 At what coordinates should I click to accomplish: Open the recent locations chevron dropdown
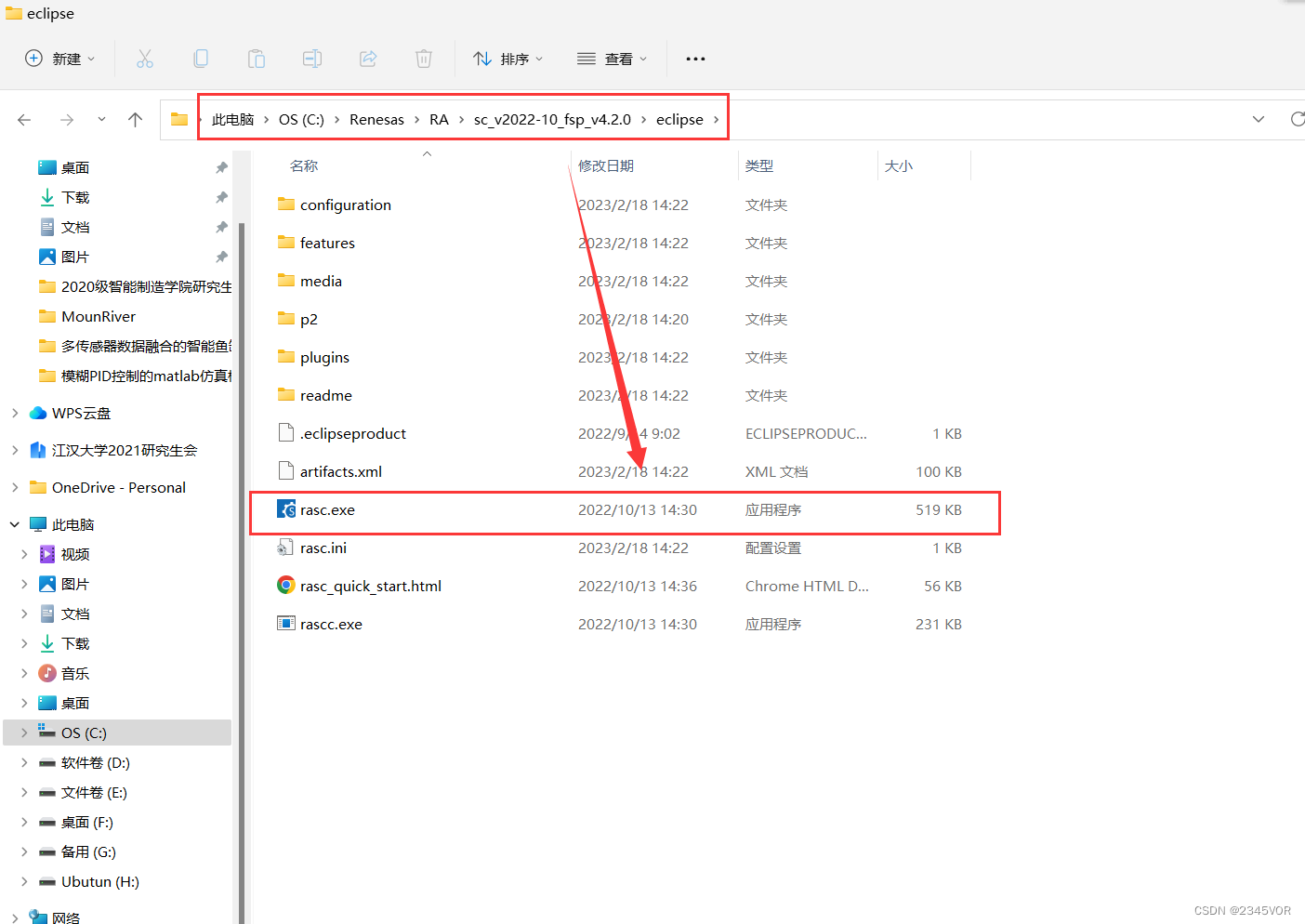click(x=101, y=120)
